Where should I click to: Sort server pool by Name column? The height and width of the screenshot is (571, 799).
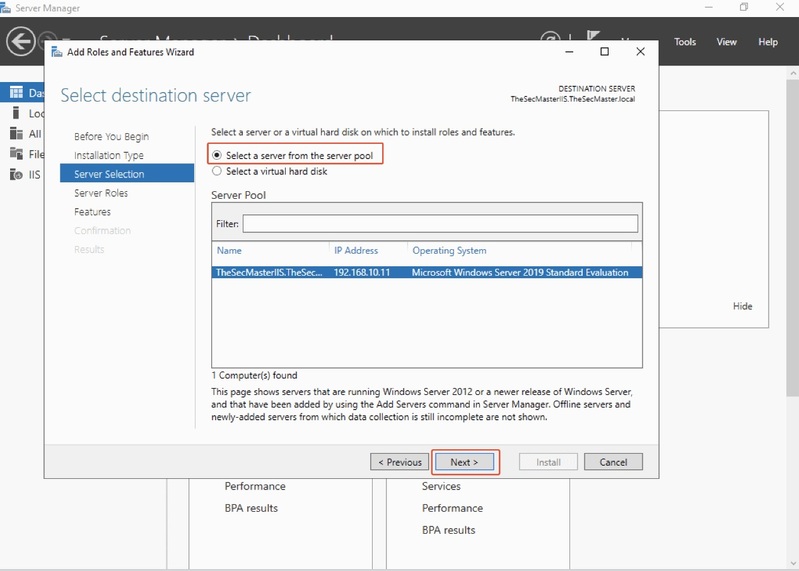(229, 251)
